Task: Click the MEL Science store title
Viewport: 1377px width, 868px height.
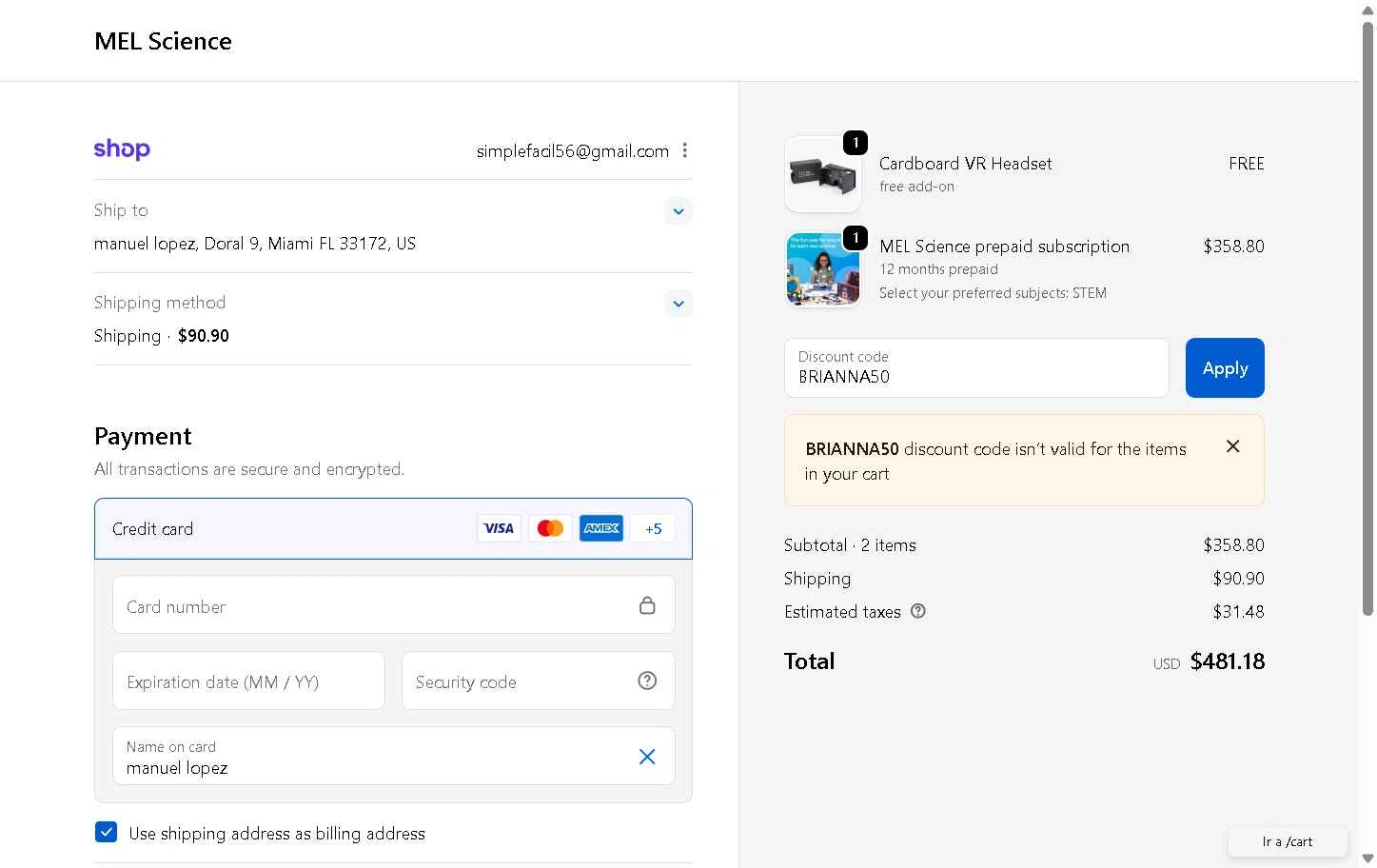Action: pos(163,41)
